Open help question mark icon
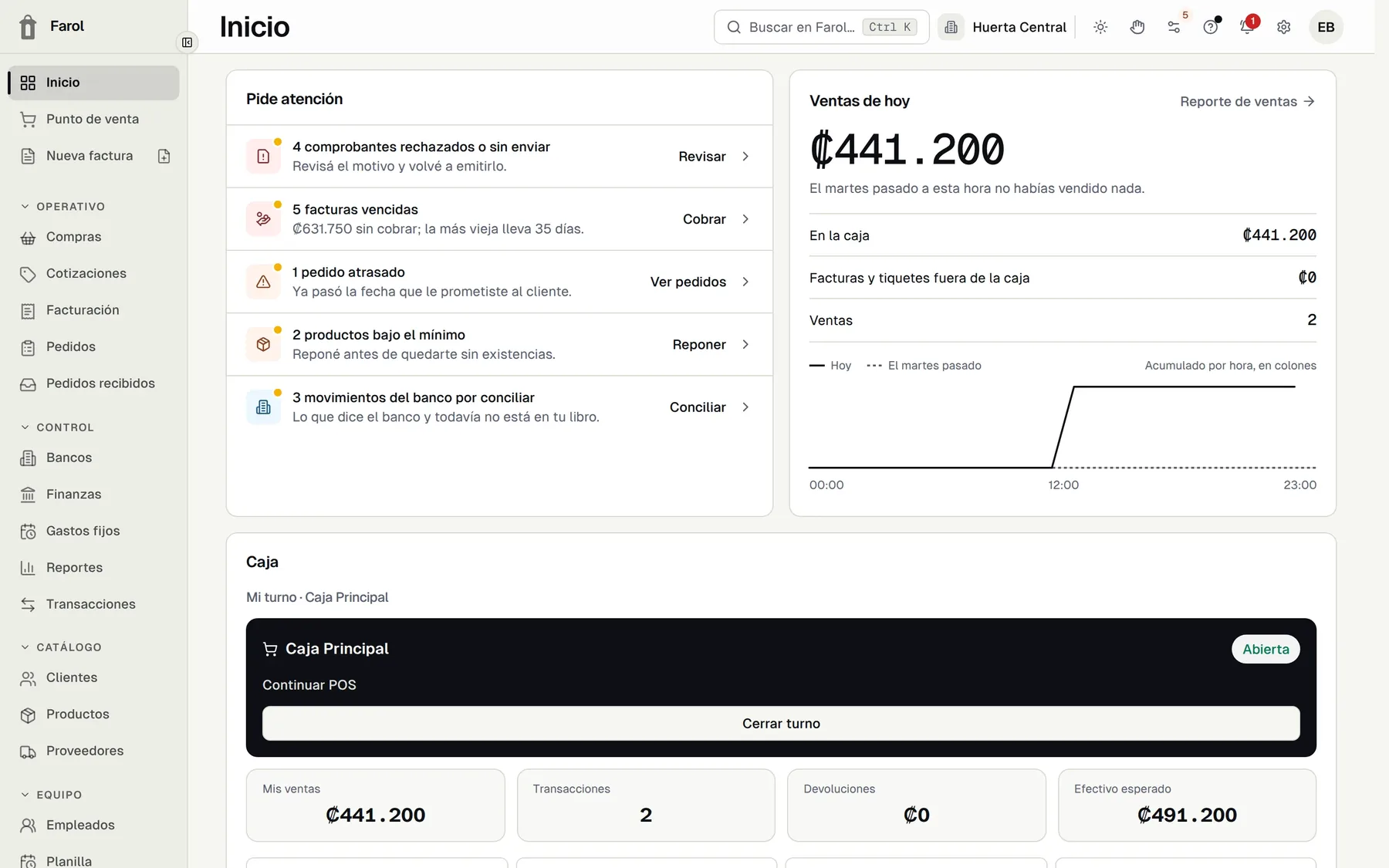The height and width of the screenshot is (868, 1389). coord(1211,27)
